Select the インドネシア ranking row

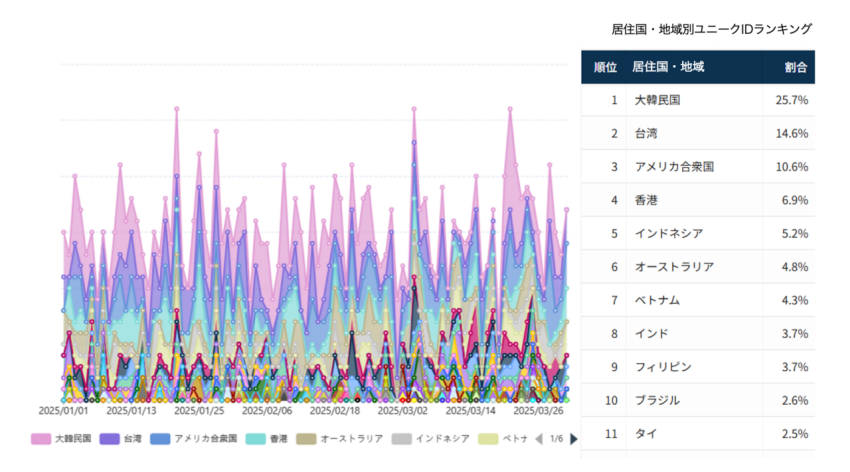(698, 234)
